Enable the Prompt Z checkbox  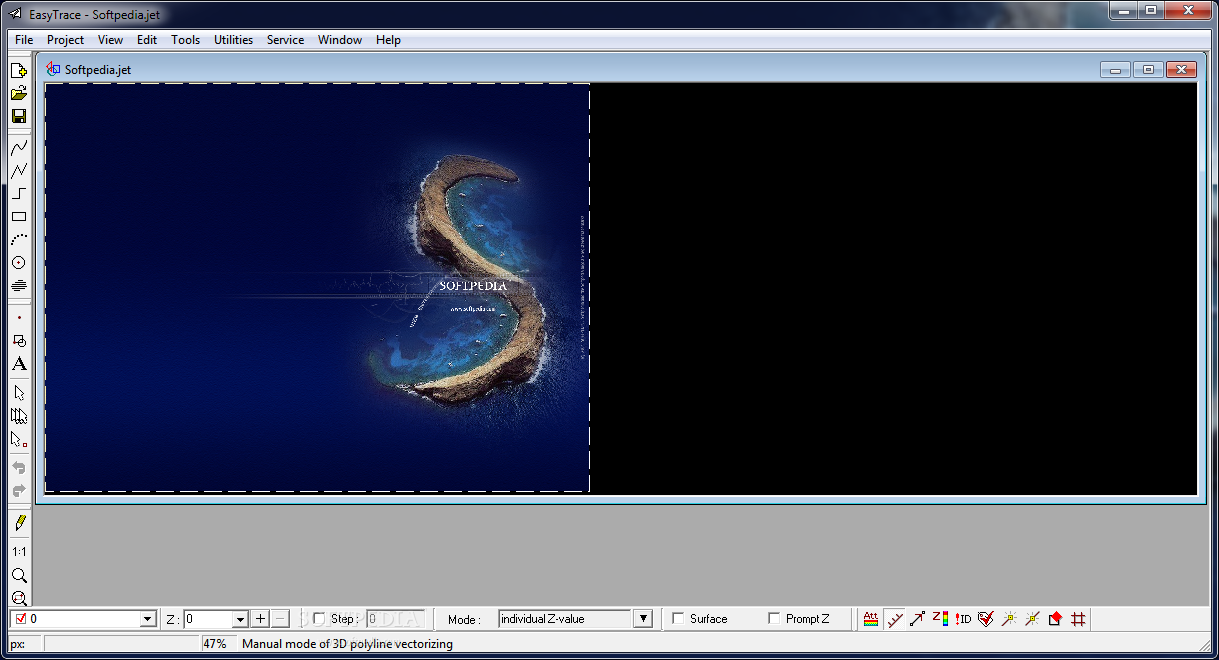pyautogui.click(x=774, y=619)
